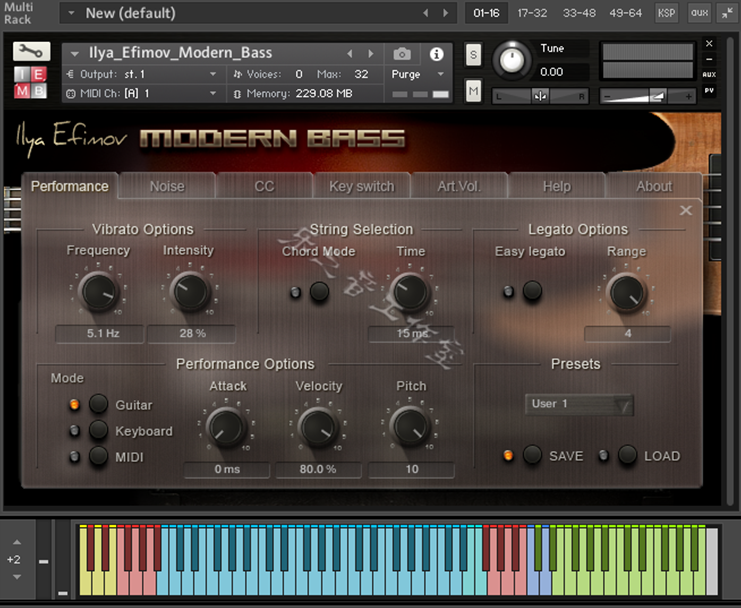Click the vibrato Frequency knob
Image resolution: width=741 pixels, height=608 pixels.
tap(98, 291)
